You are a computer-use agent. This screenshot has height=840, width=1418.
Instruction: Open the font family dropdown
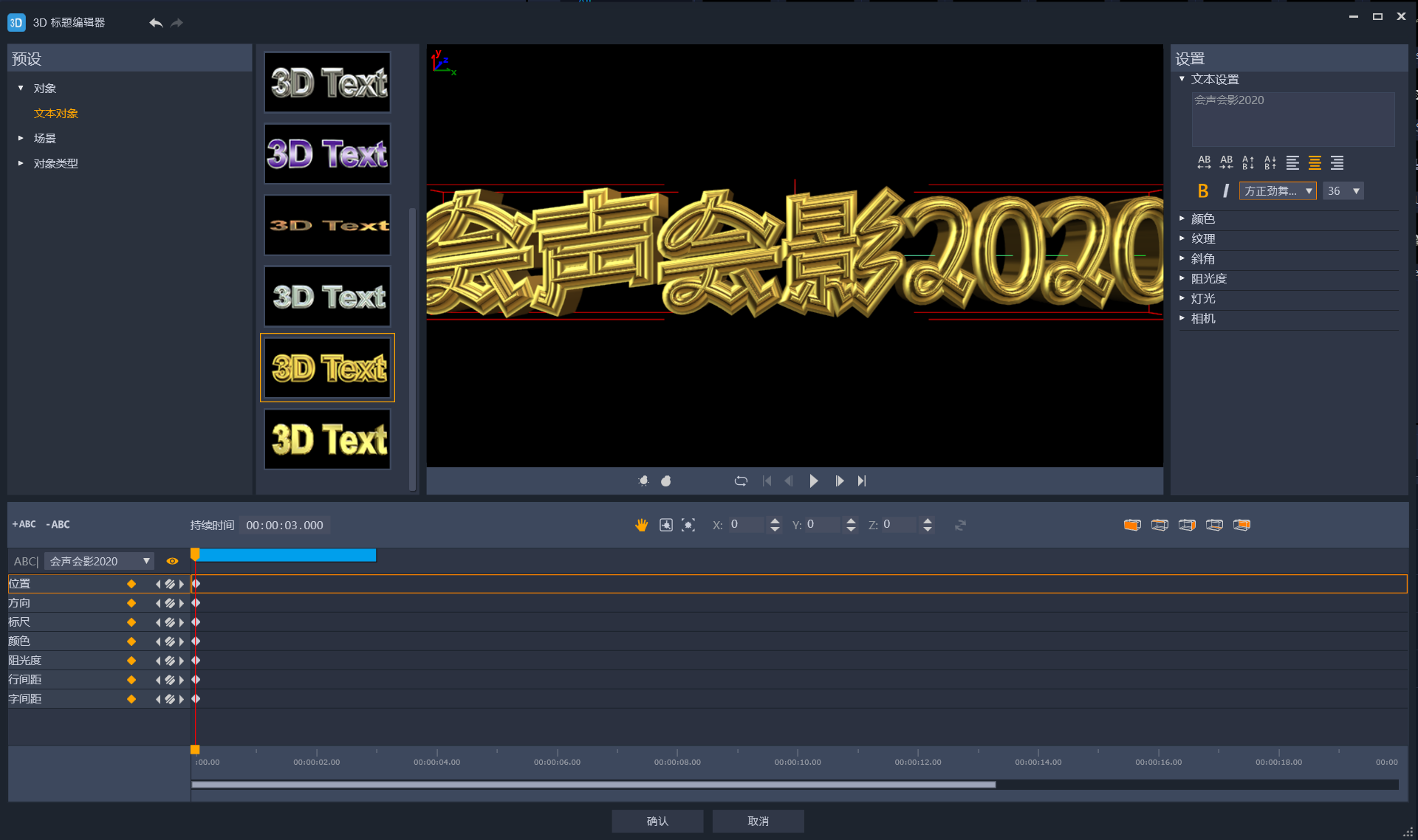1278,191
